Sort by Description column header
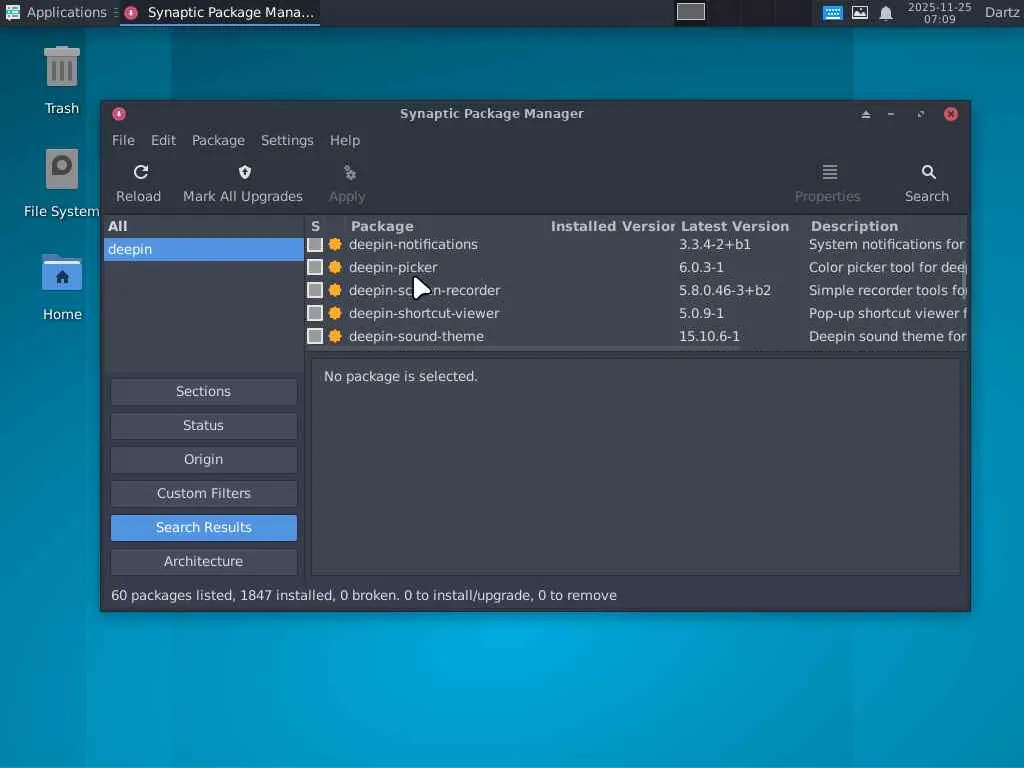1024x768 pixels. (x=887, y=227)
